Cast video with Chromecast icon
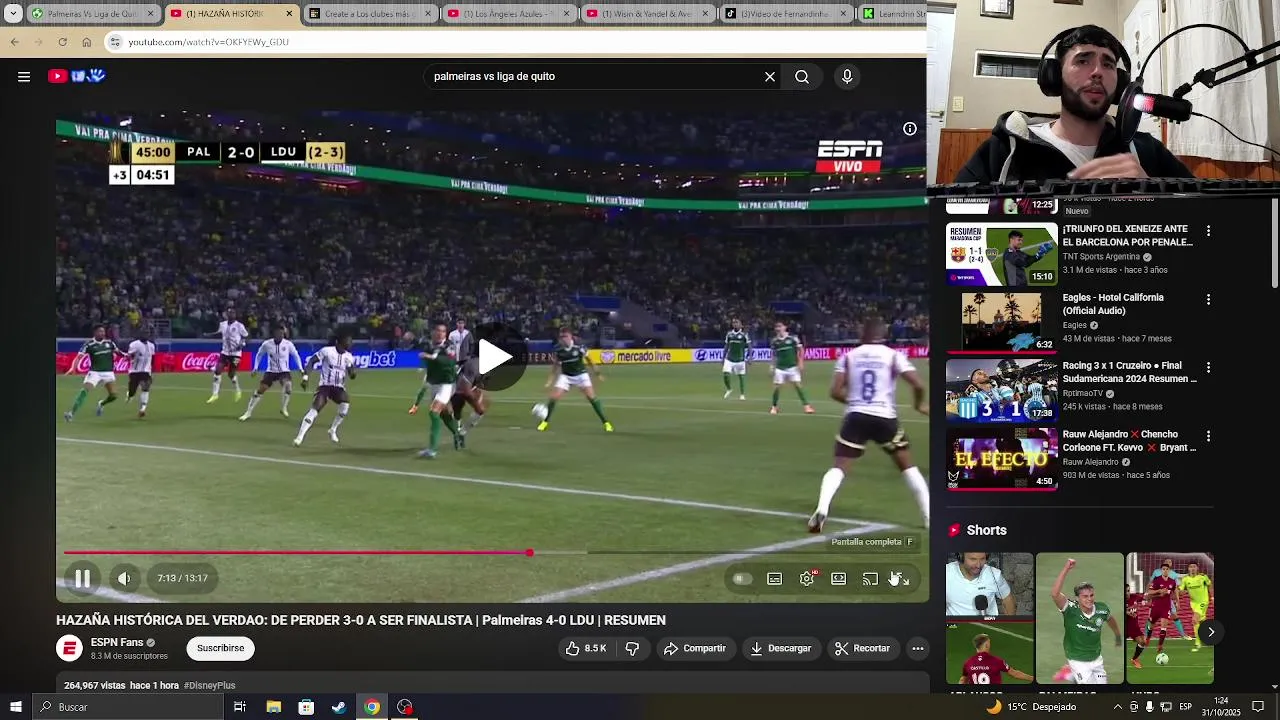Viewport: 1280px width, 720px height. pyautogui.click(x=871, y=578)
